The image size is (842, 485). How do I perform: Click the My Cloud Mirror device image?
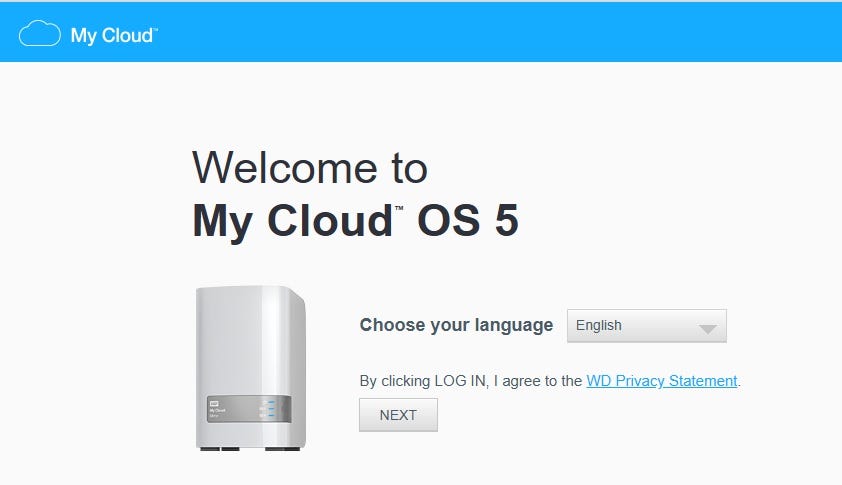tap(249, 365)
